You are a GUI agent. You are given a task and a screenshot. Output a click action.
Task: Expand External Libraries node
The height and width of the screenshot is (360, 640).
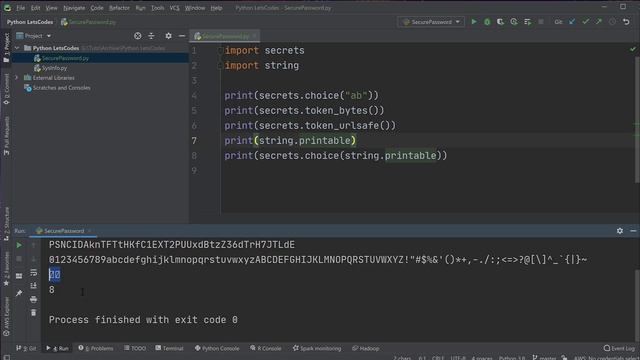point(17,78)
